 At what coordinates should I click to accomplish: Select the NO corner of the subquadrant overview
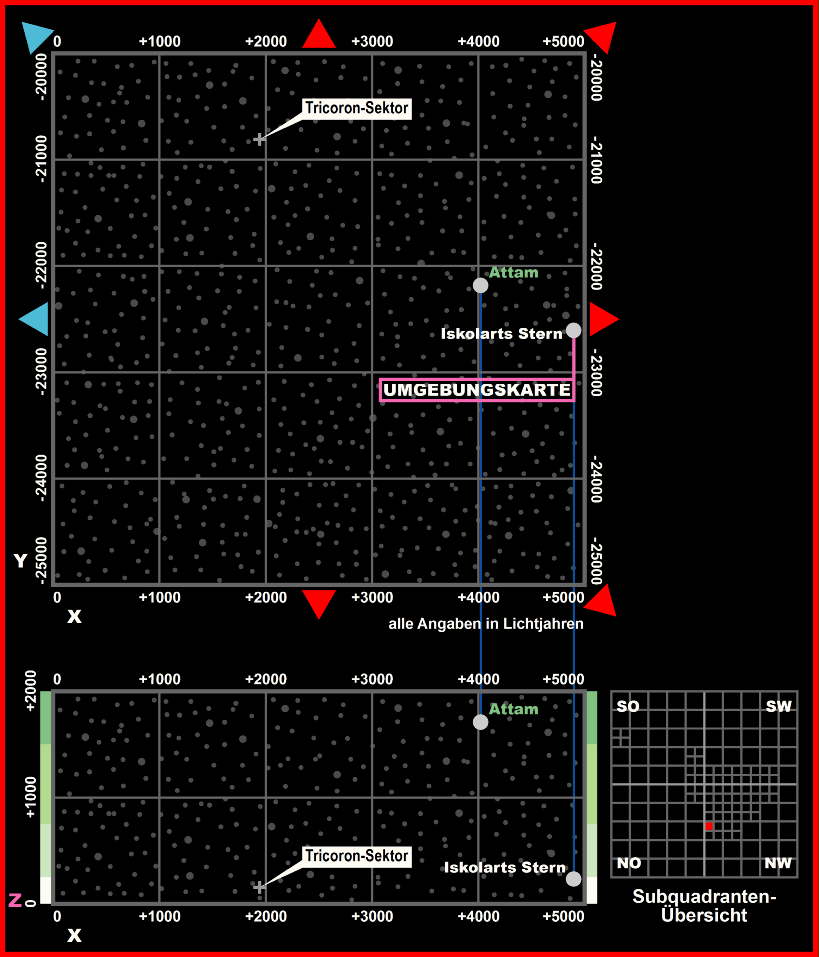629,863
